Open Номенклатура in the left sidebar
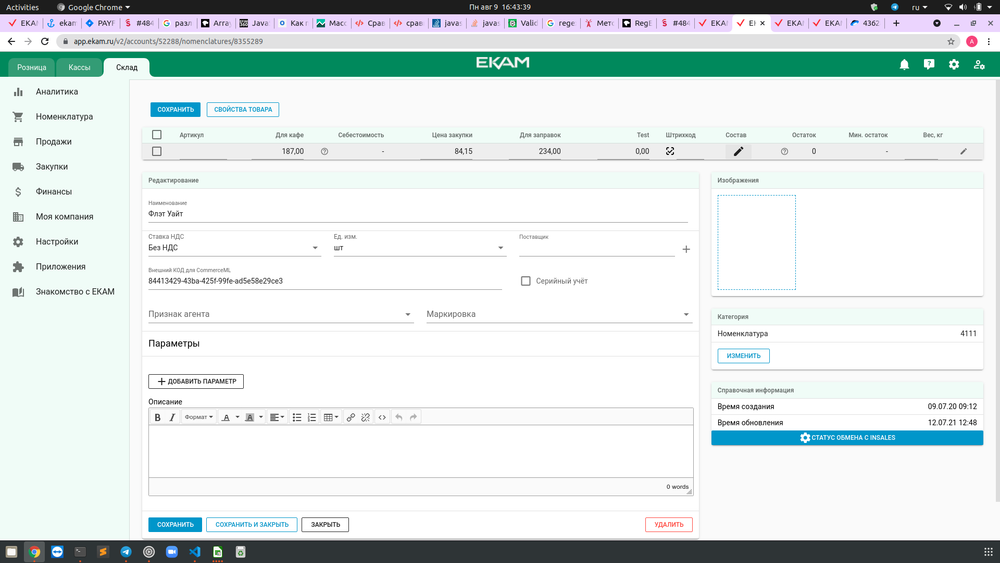 64,117
